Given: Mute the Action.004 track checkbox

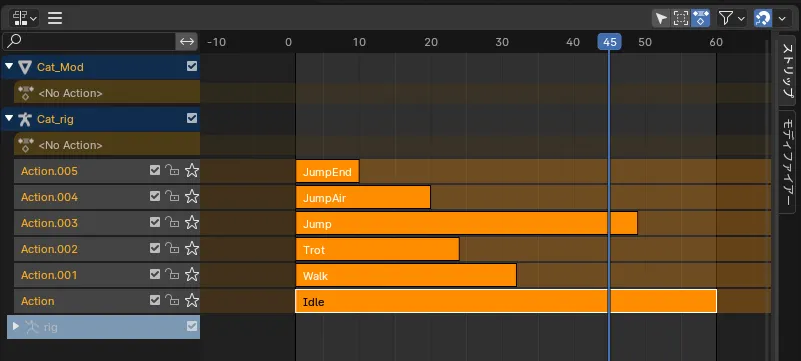Looking at the screenshot, I should click(x=155, y=196).
